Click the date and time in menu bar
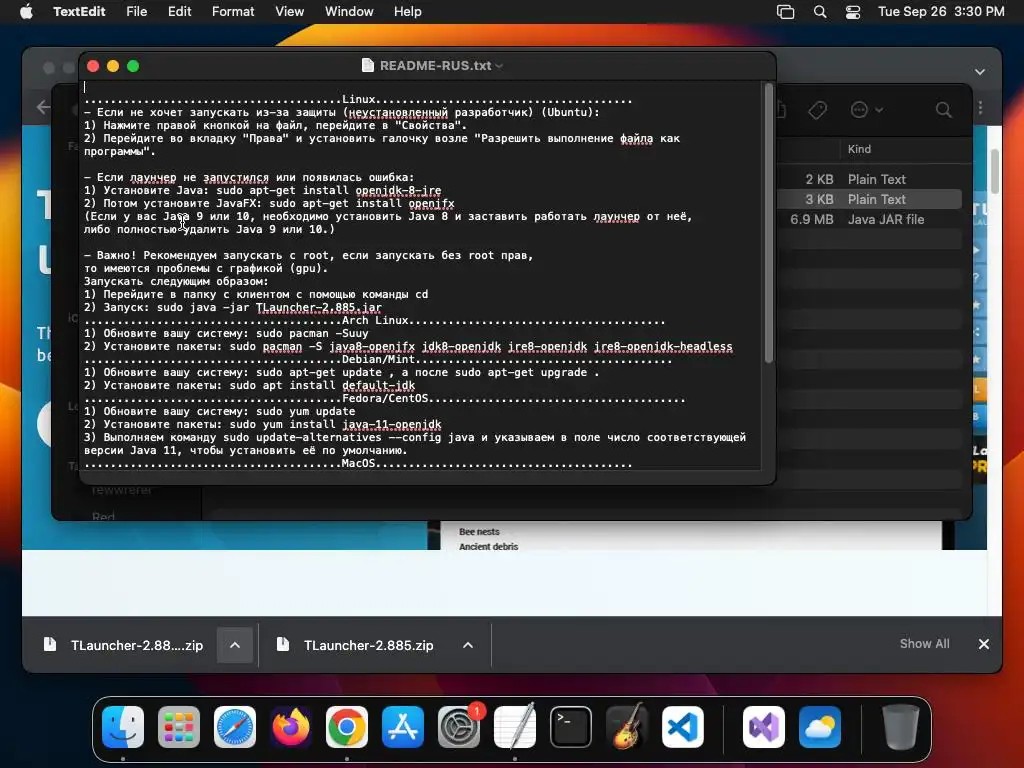This screenshot has width=1024, height=768. coord(941,12)
